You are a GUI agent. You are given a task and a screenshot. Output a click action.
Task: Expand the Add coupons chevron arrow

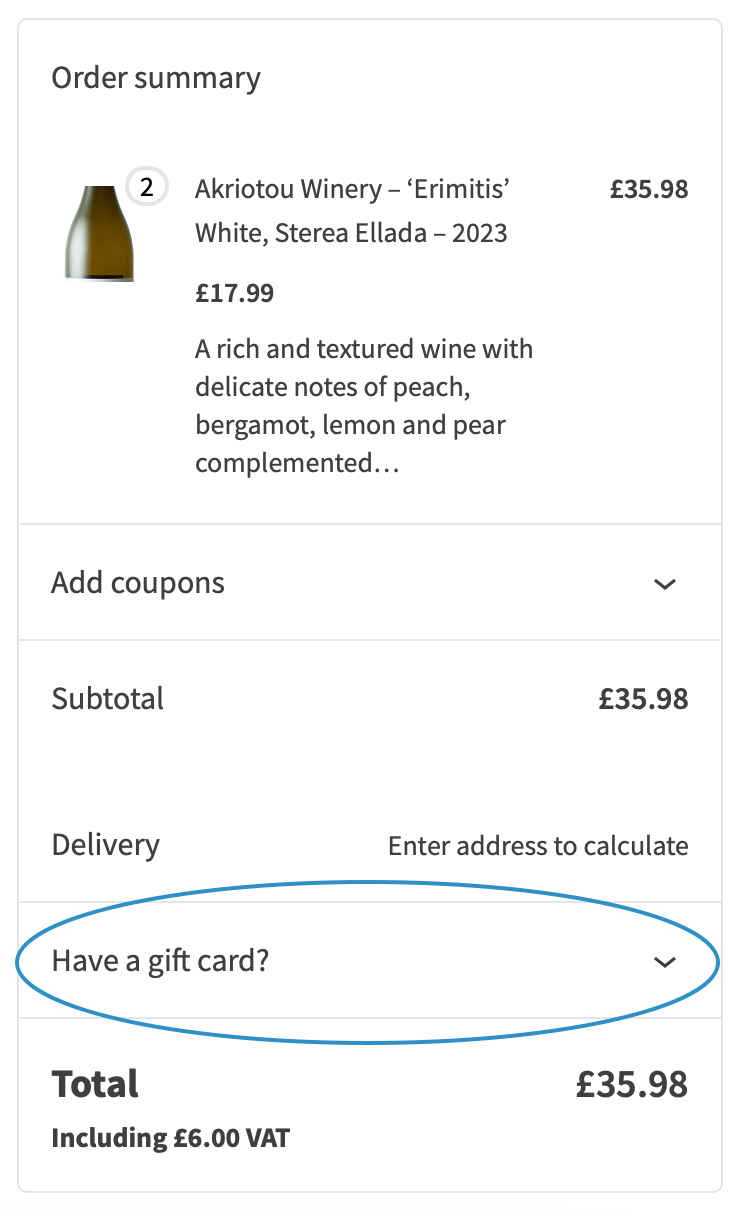[665, 583]
